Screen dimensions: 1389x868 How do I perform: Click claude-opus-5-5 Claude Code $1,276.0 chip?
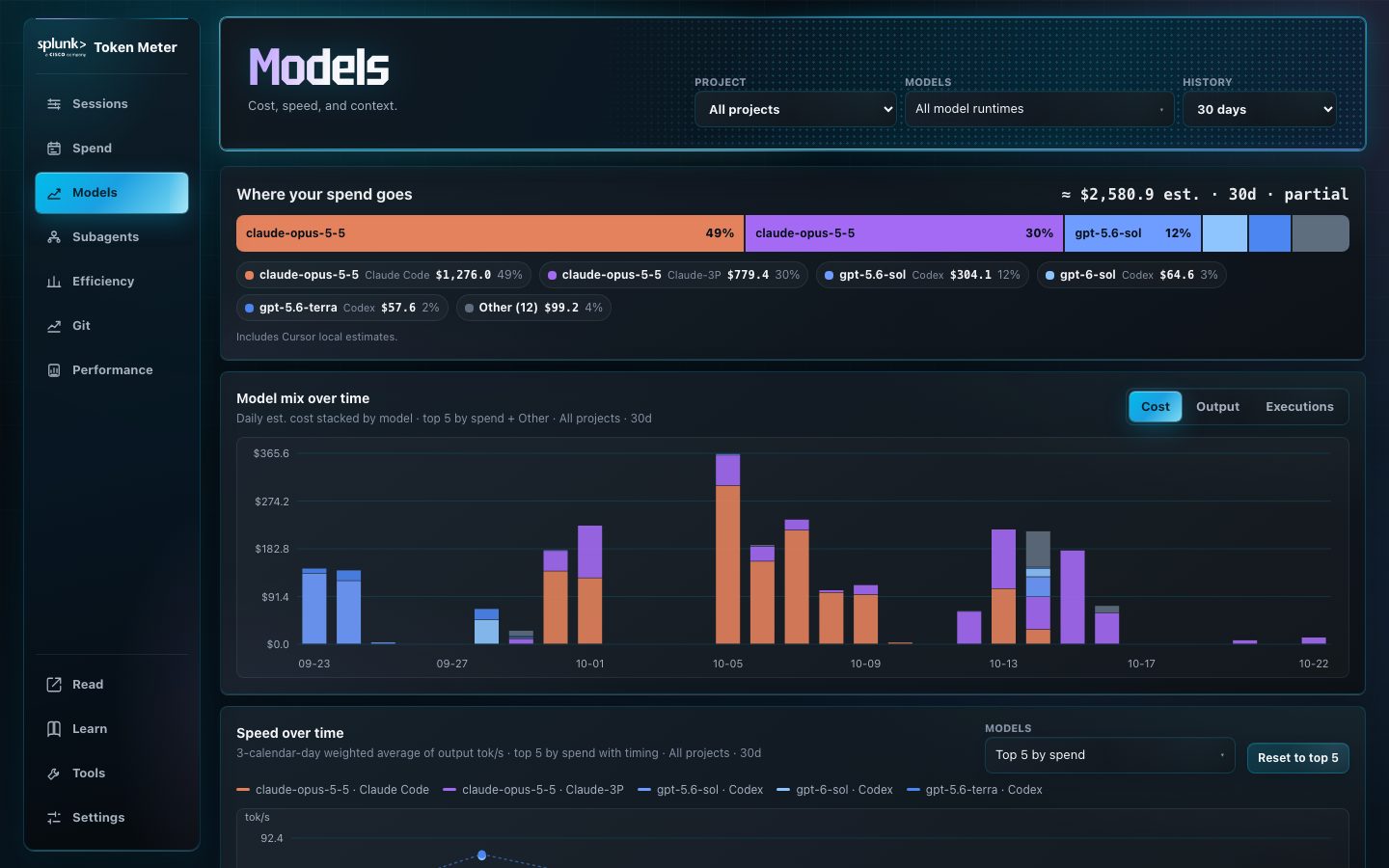(384, 275)
